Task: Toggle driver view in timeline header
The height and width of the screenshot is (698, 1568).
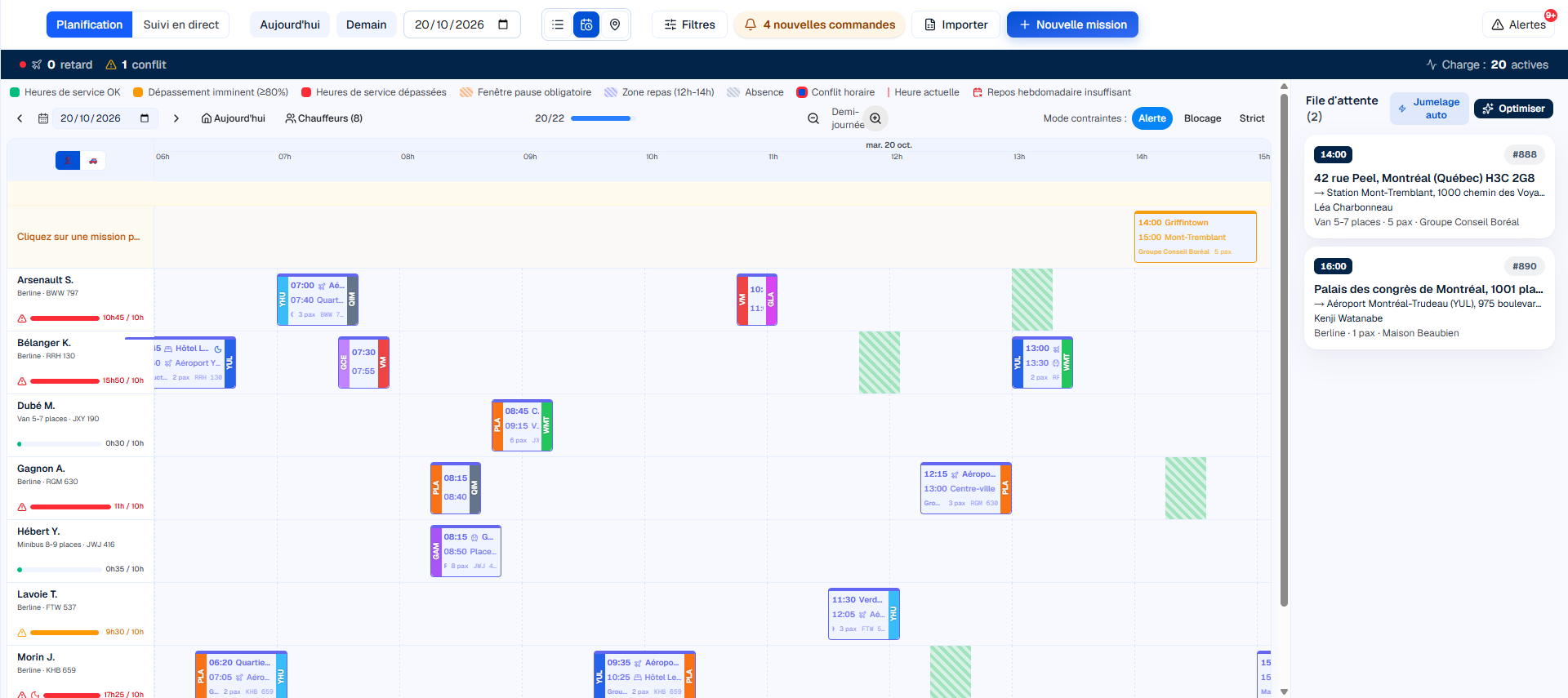Action: point(68,161)
